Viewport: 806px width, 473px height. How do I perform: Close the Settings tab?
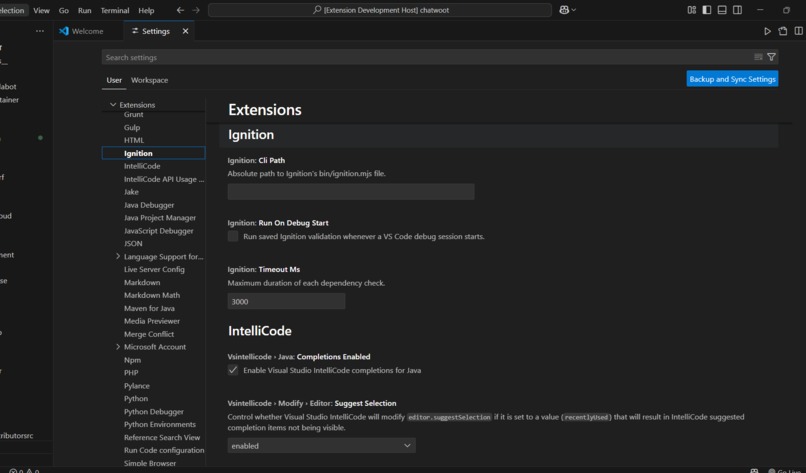pyautogui.click(x=186, y=31)
